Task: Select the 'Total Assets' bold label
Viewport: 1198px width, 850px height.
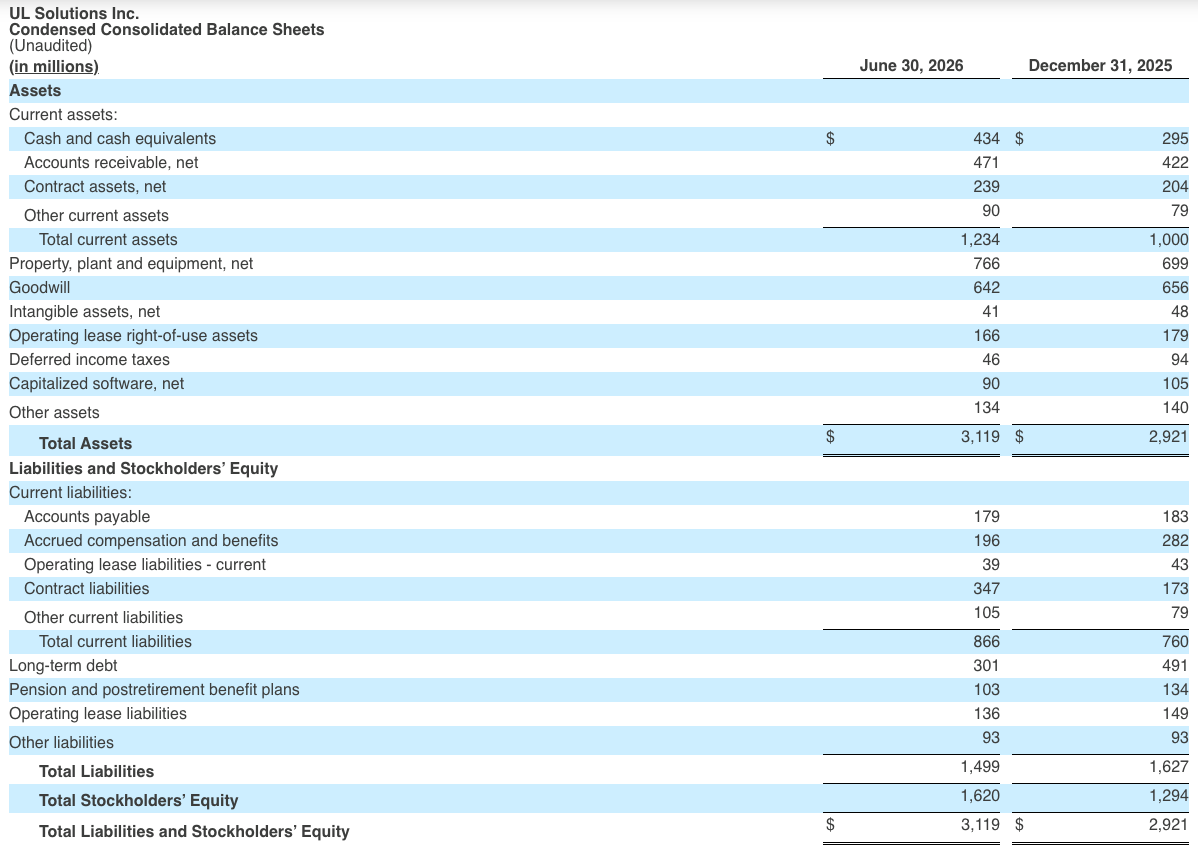Action: coord(86,444)
